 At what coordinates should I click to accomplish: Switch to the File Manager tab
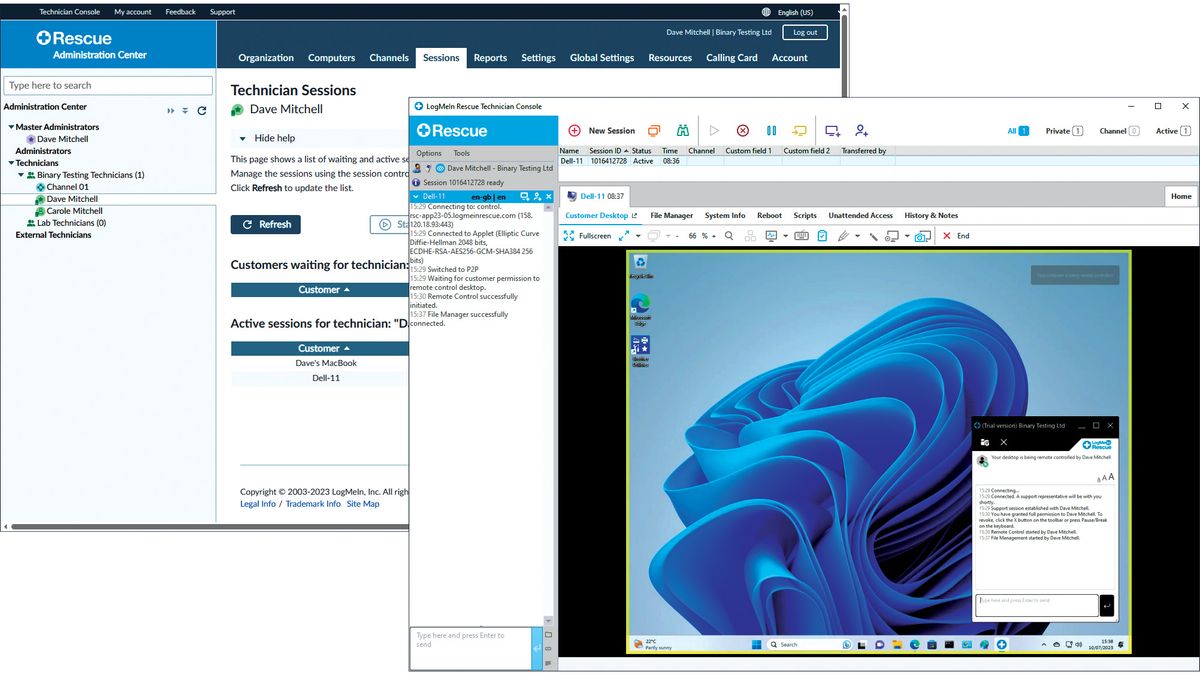[674, 215]
